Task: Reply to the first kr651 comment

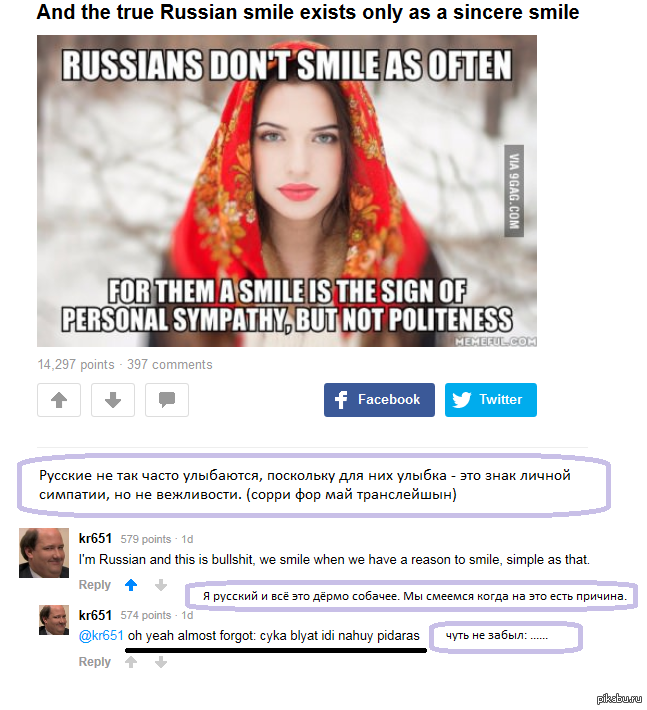Action: click(95, 585)
